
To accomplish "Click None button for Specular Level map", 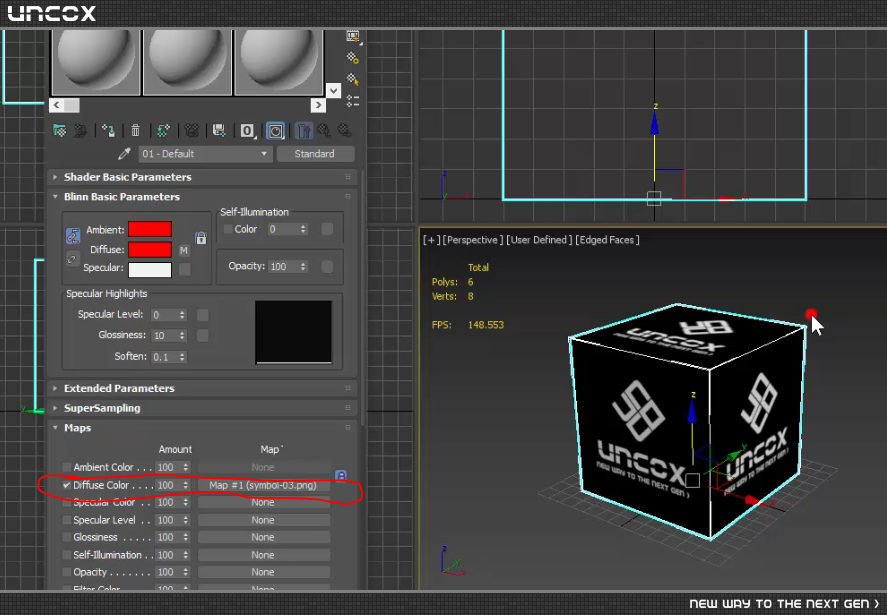I will point(263,520).
